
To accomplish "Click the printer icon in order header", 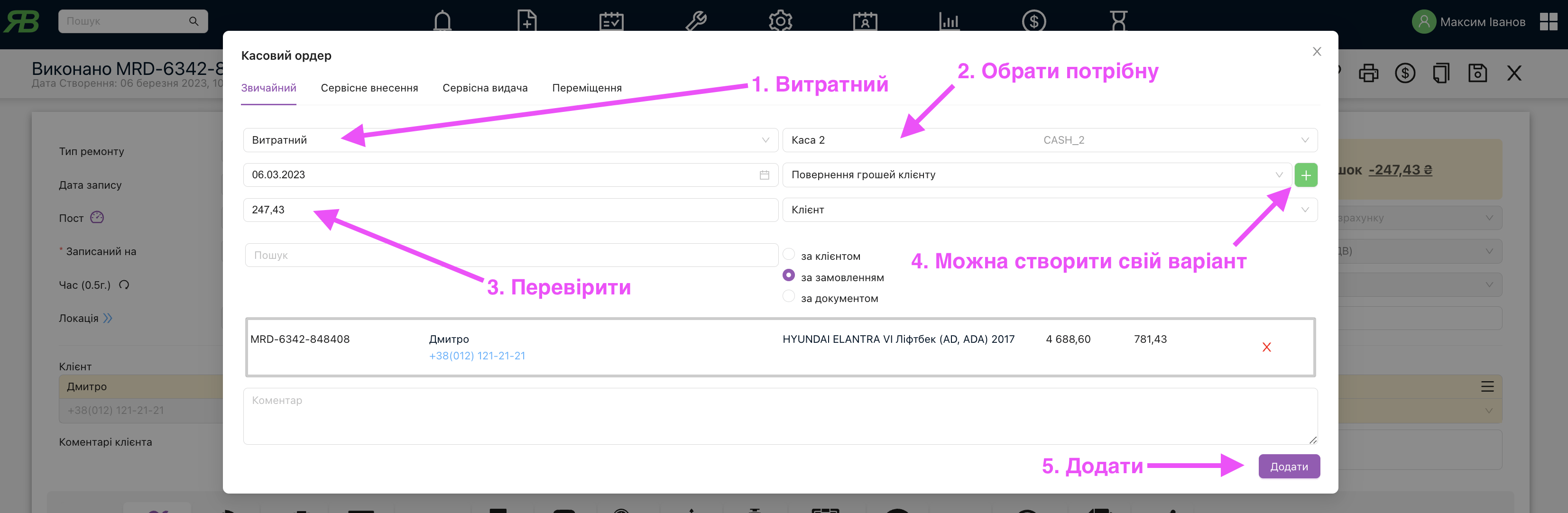I will pyautogui.click(x=1368, y=73).
